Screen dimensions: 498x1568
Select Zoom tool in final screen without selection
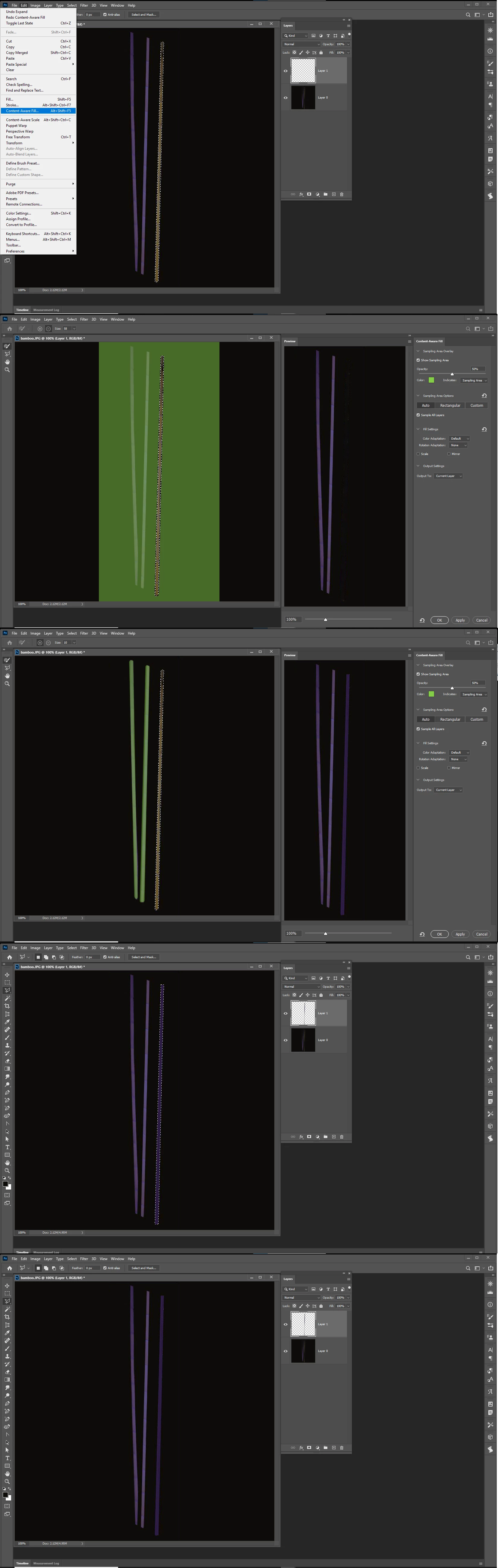7,1481
